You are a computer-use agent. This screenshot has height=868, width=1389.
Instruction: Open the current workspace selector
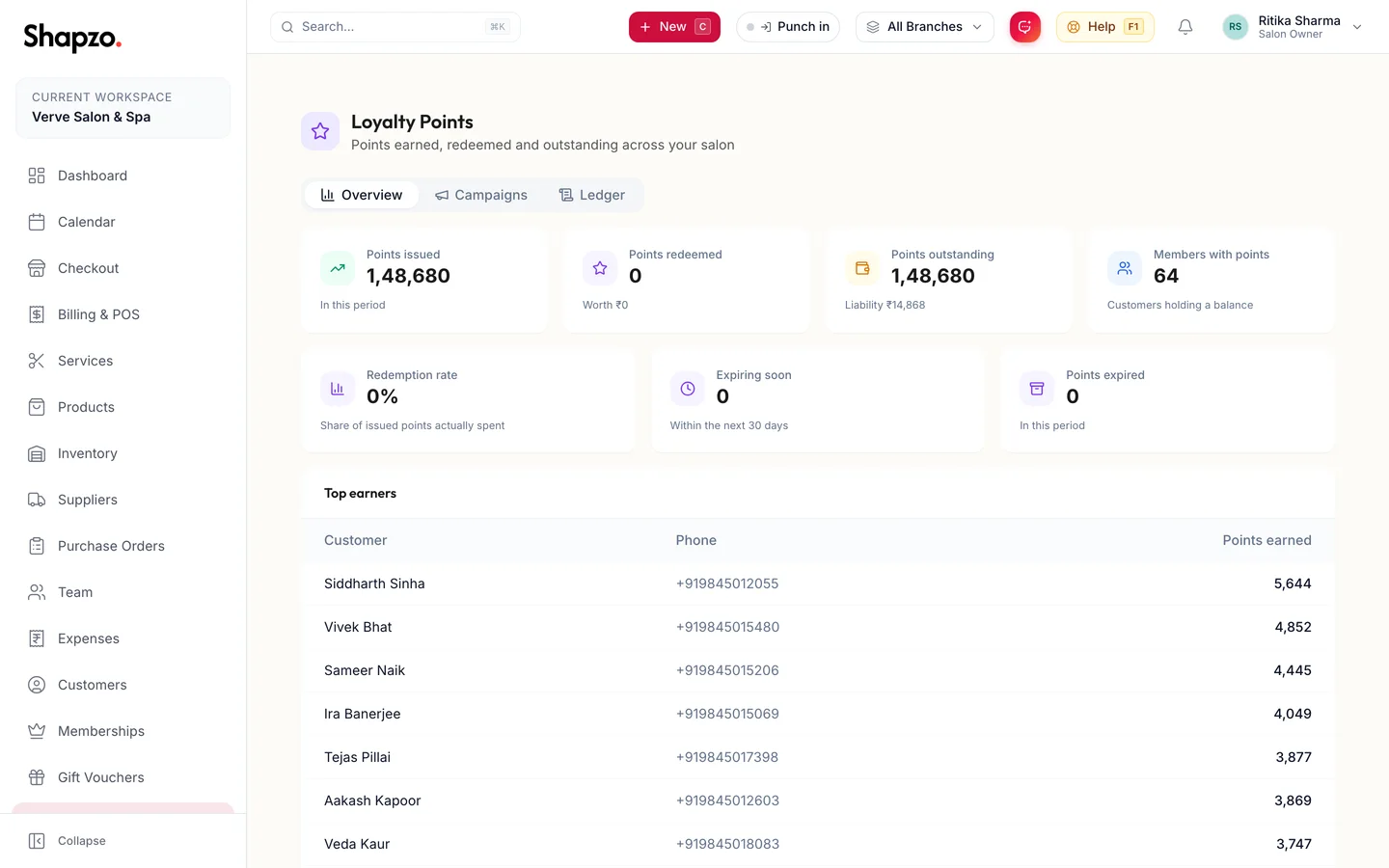pyautogui.click(x=123, y=108)
